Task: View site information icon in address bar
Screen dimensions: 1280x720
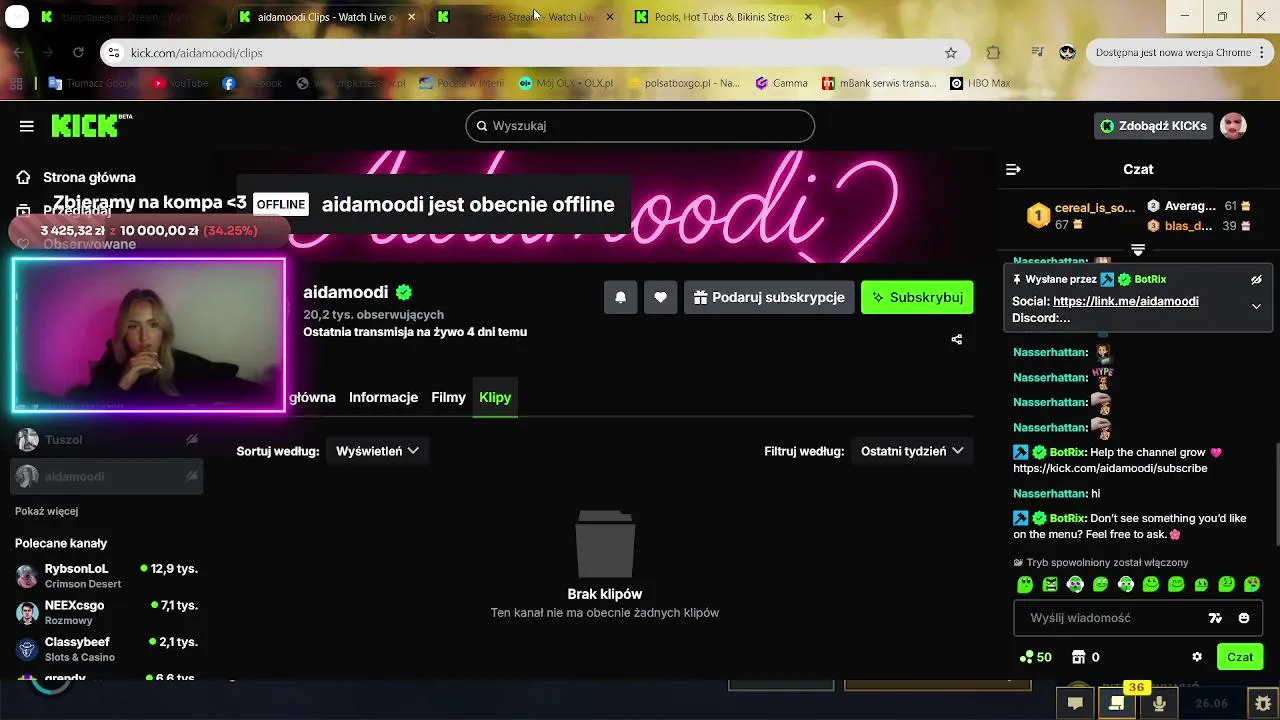Action: click(114, 53)
